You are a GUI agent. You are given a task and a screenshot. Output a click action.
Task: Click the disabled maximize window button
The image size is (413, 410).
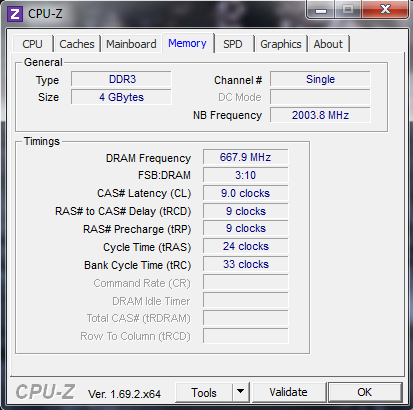click(348, 9)
